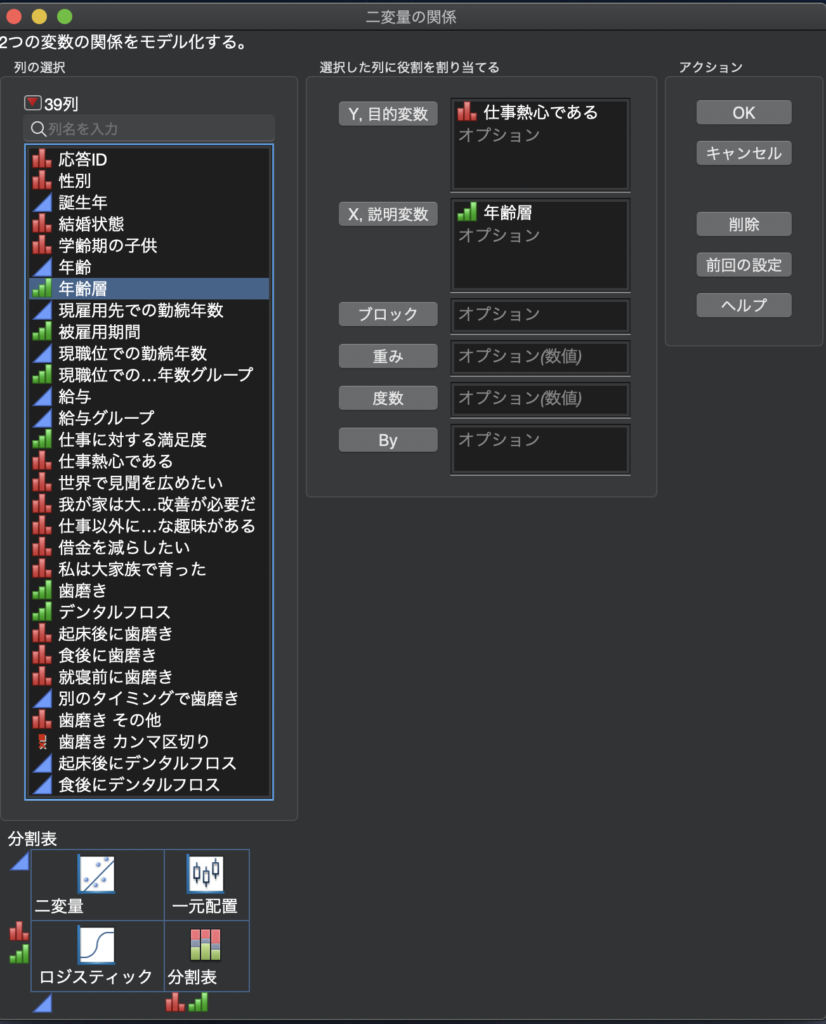Click the icon beside 現雇用先での勤続年数
This screenshot has width=826, height=1024.
[42, 310]
